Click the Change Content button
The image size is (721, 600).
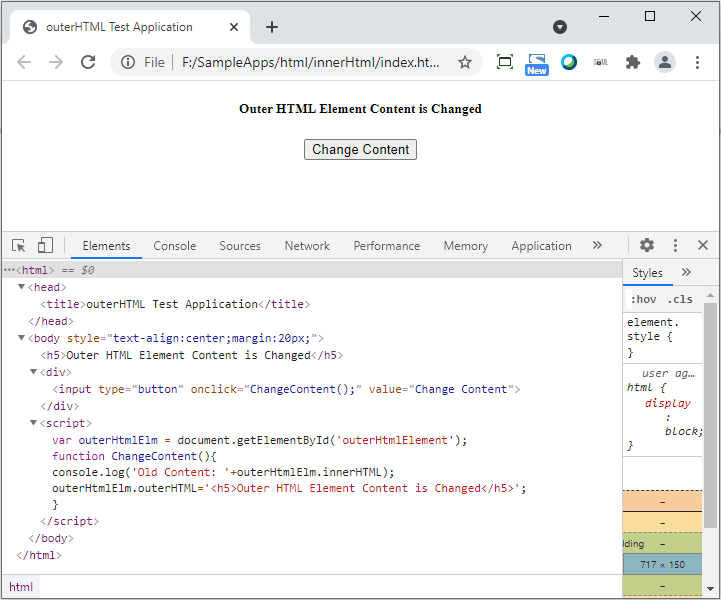pyautogui.click(x=360, y=149)
